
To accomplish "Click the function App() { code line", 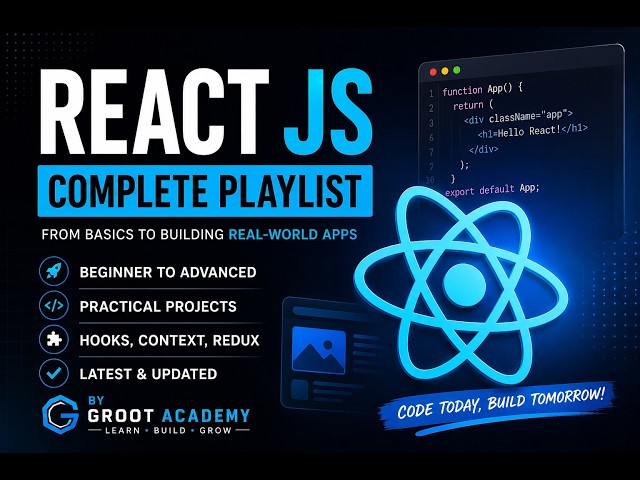I will coord(482,89).
